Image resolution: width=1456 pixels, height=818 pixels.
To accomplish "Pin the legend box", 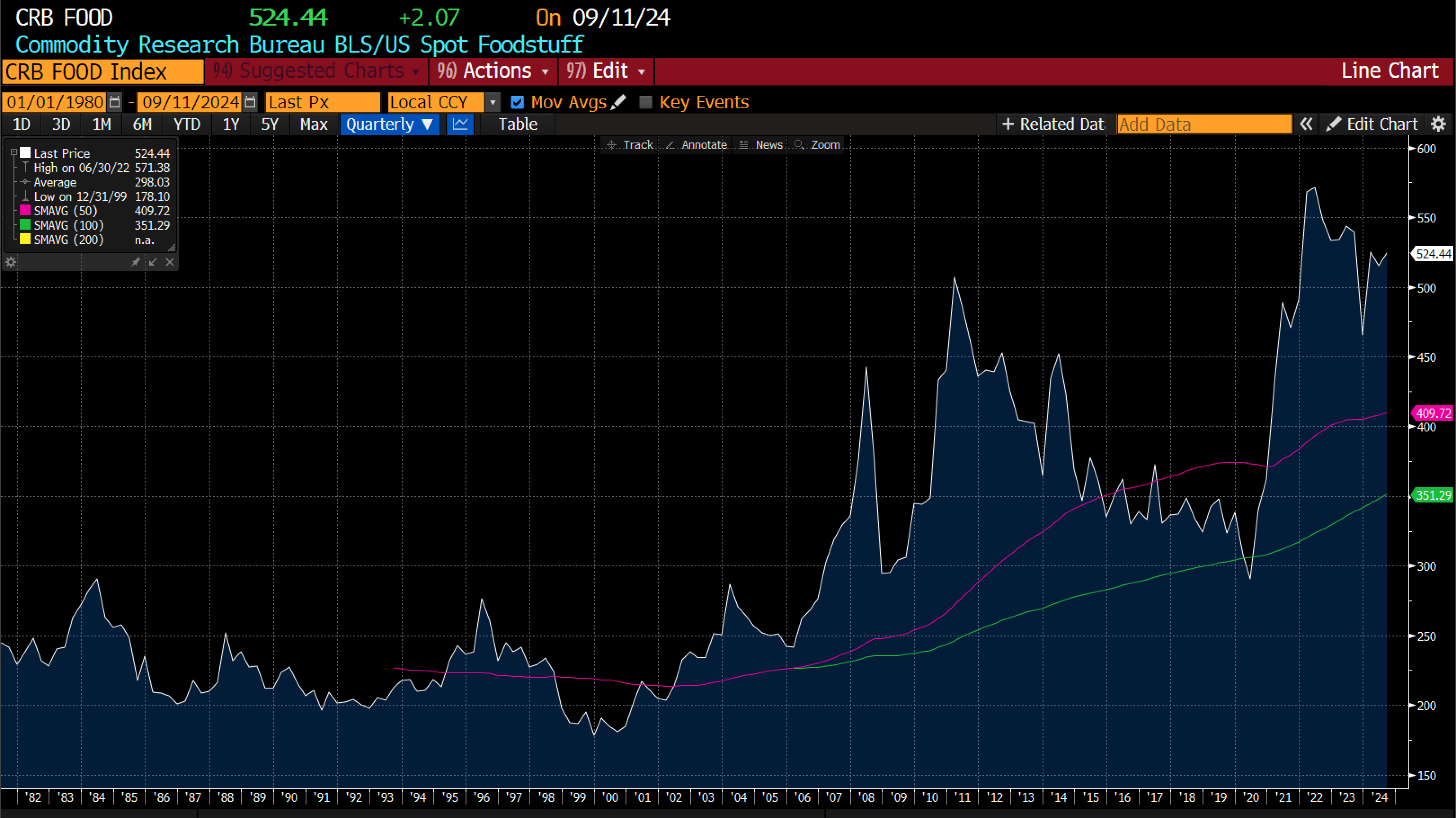I will click(x=136, y=262).
